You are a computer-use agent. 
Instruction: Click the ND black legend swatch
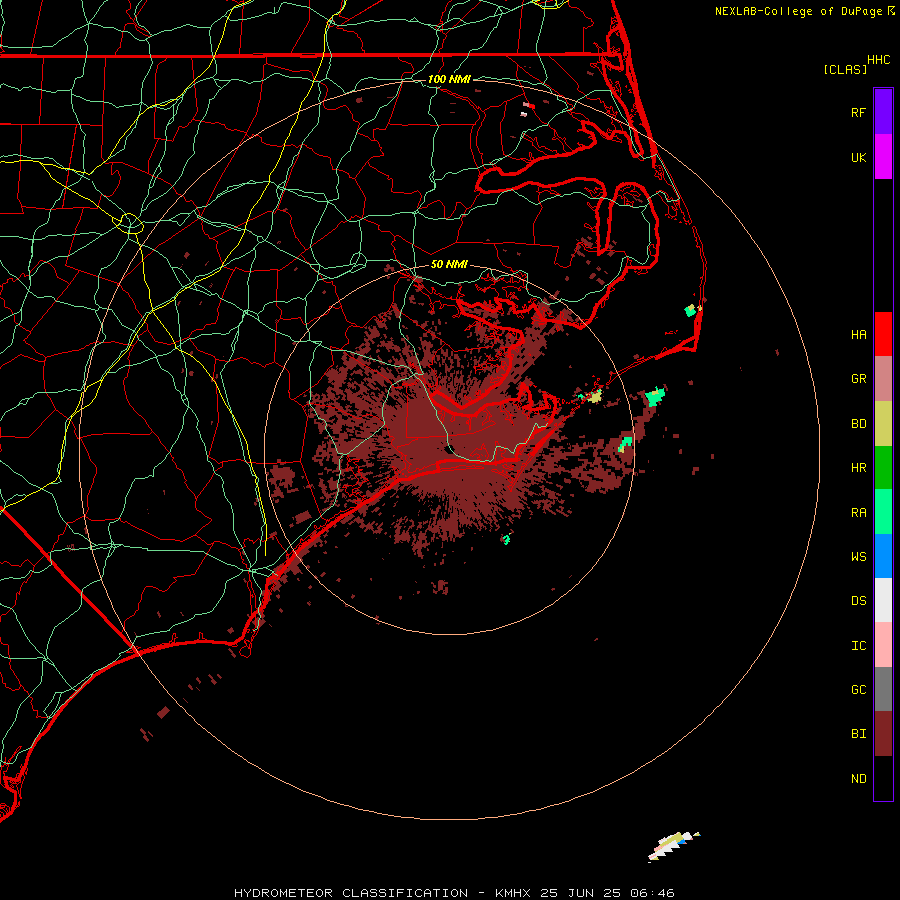point(883,778)
